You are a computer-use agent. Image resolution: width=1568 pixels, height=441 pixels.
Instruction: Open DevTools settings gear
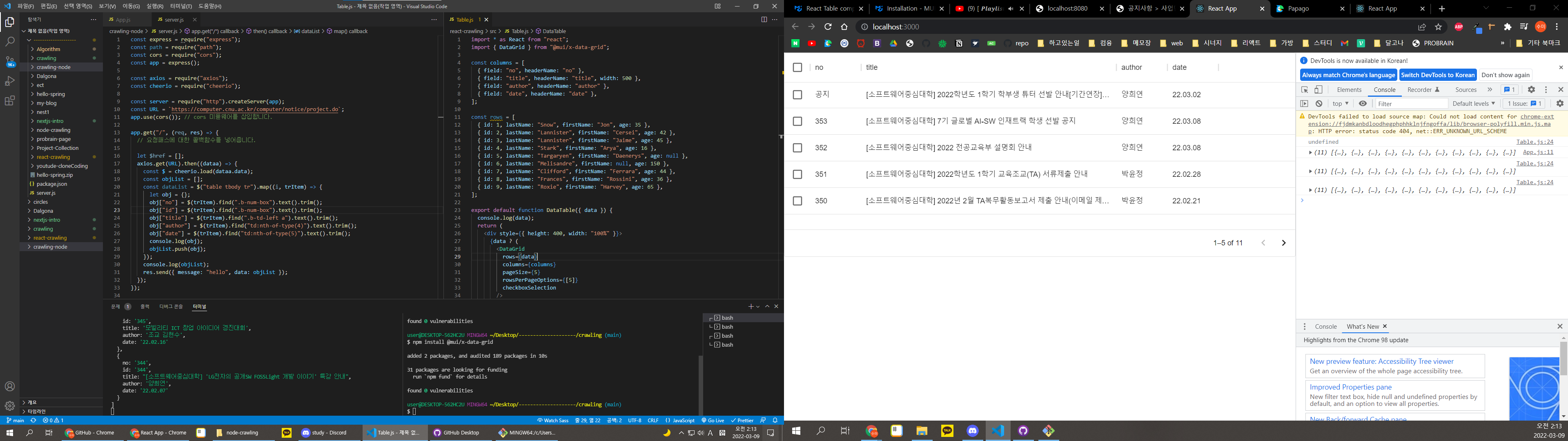pos(1532,89)
